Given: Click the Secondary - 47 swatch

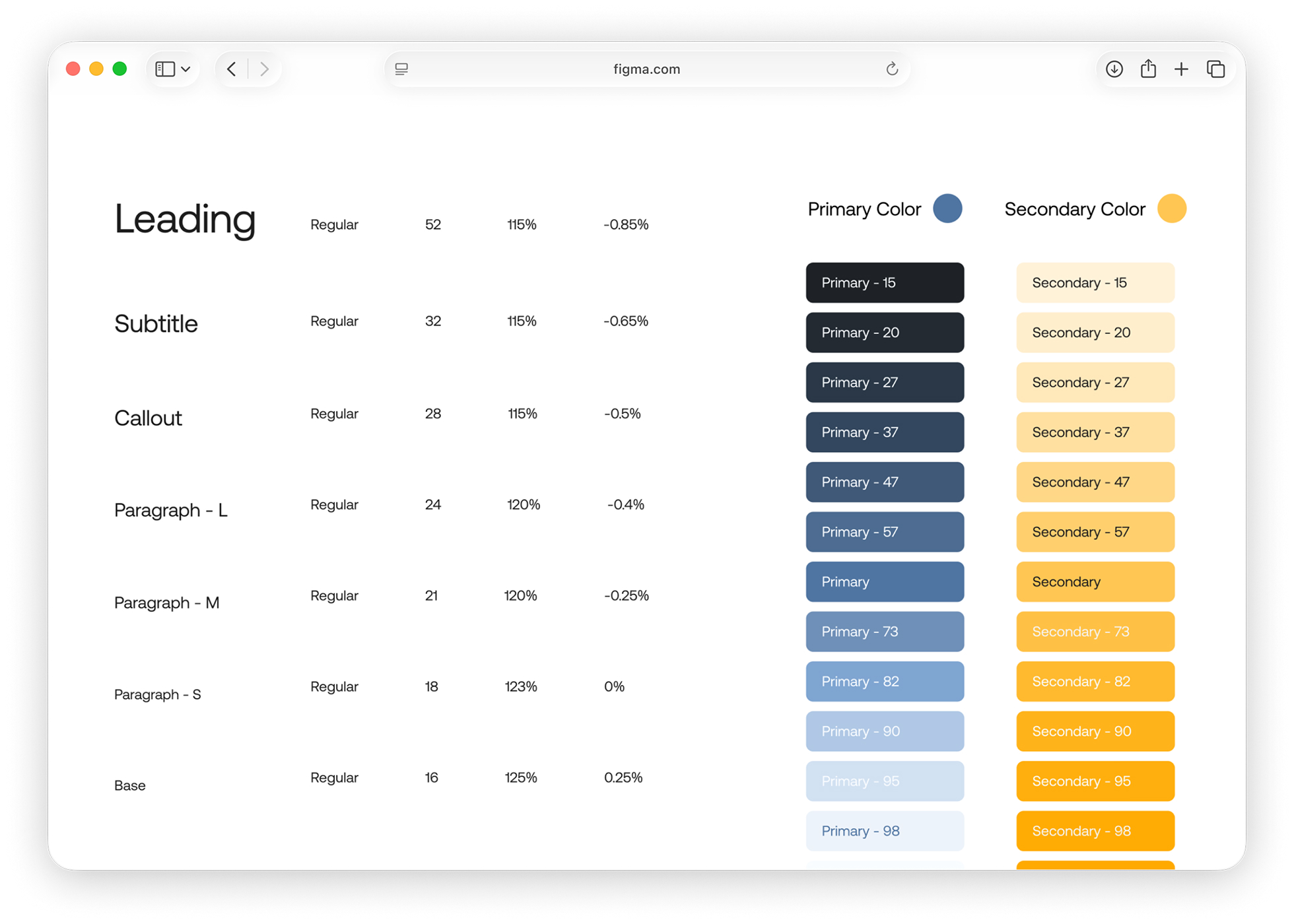Looking at the screenshot, I should tap(1095, 482).
